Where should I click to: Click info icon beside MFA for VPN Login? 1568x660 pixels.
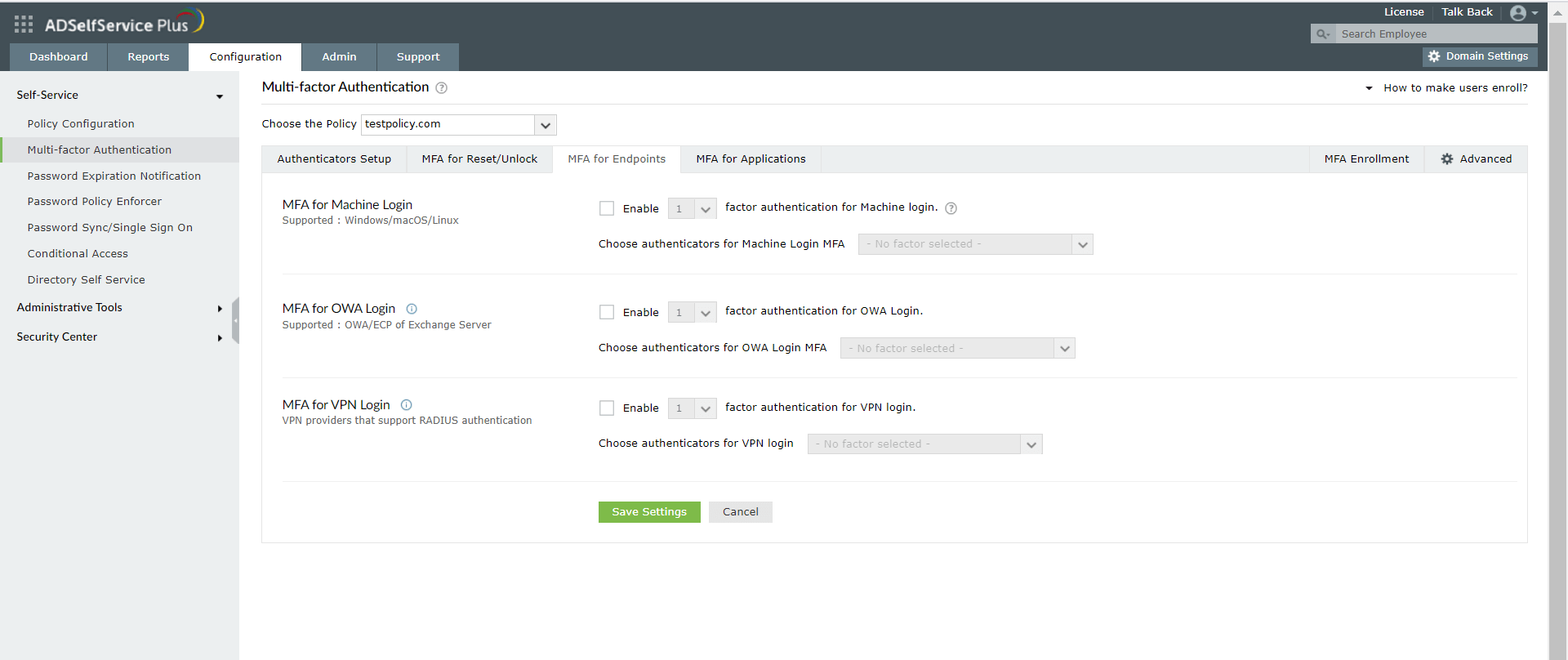pos(407,405)
